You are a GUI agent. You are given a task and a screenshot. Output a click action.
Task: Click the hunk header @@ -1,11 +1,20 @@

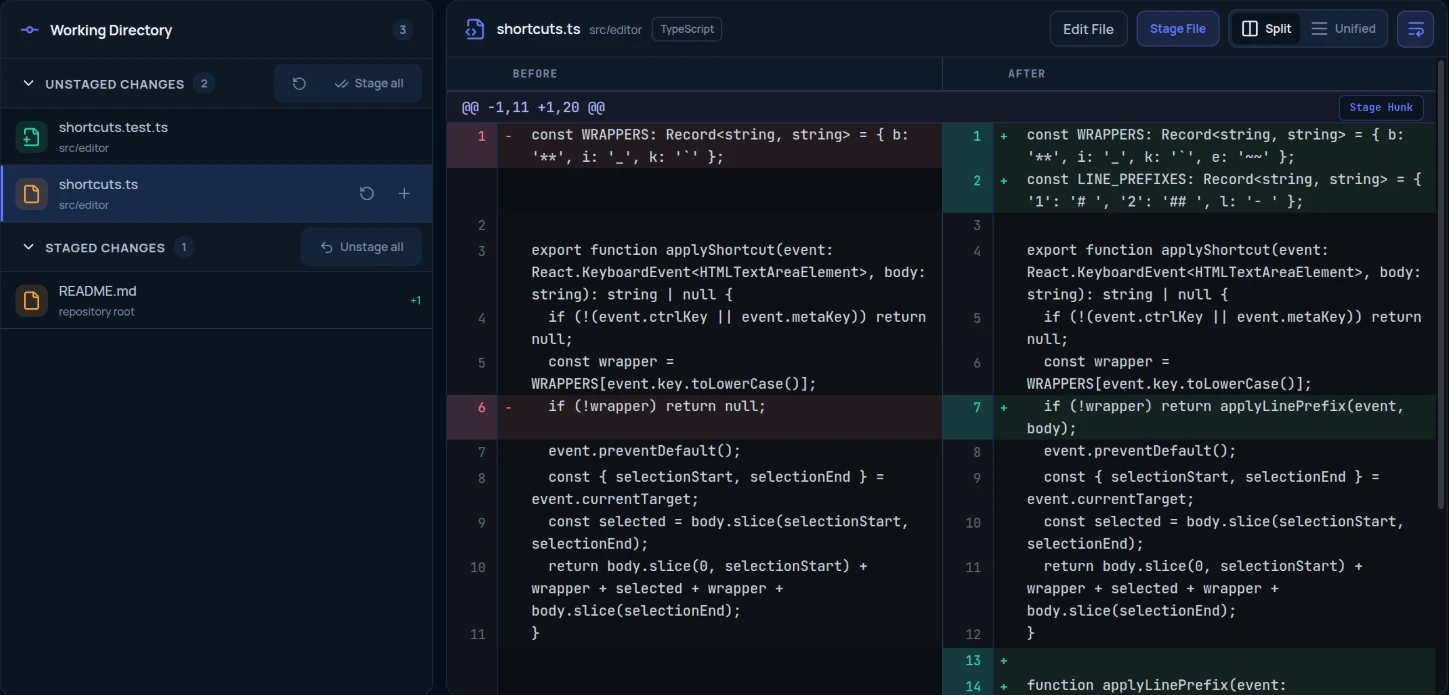coord(533,107)
